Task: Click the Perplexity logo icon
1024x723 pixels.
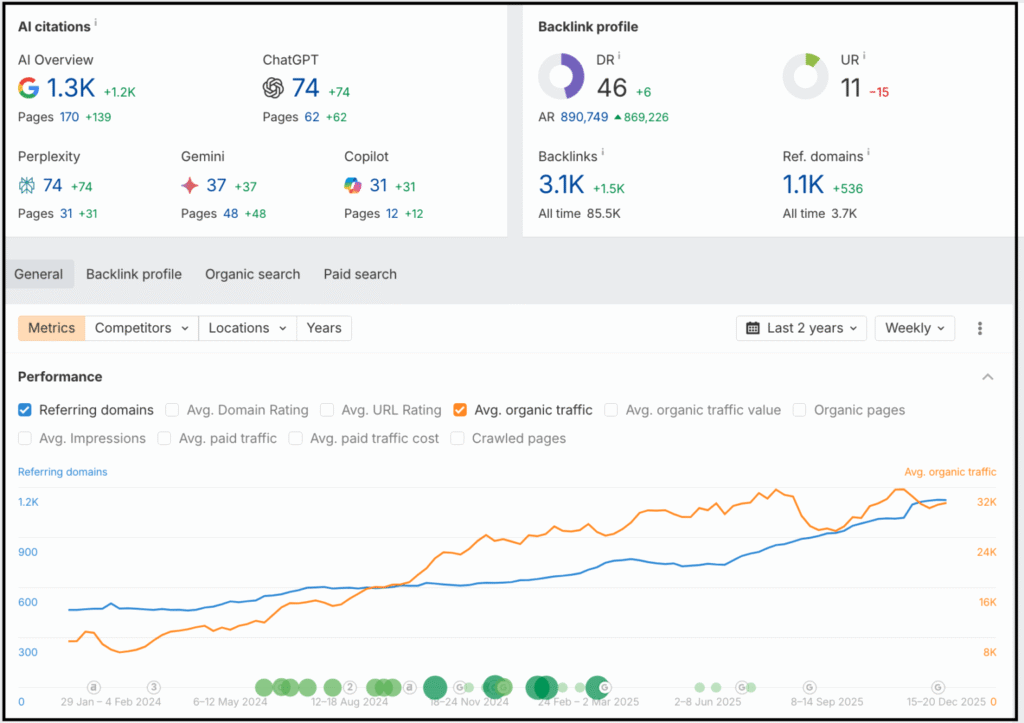Action: (x=26, y=185)
